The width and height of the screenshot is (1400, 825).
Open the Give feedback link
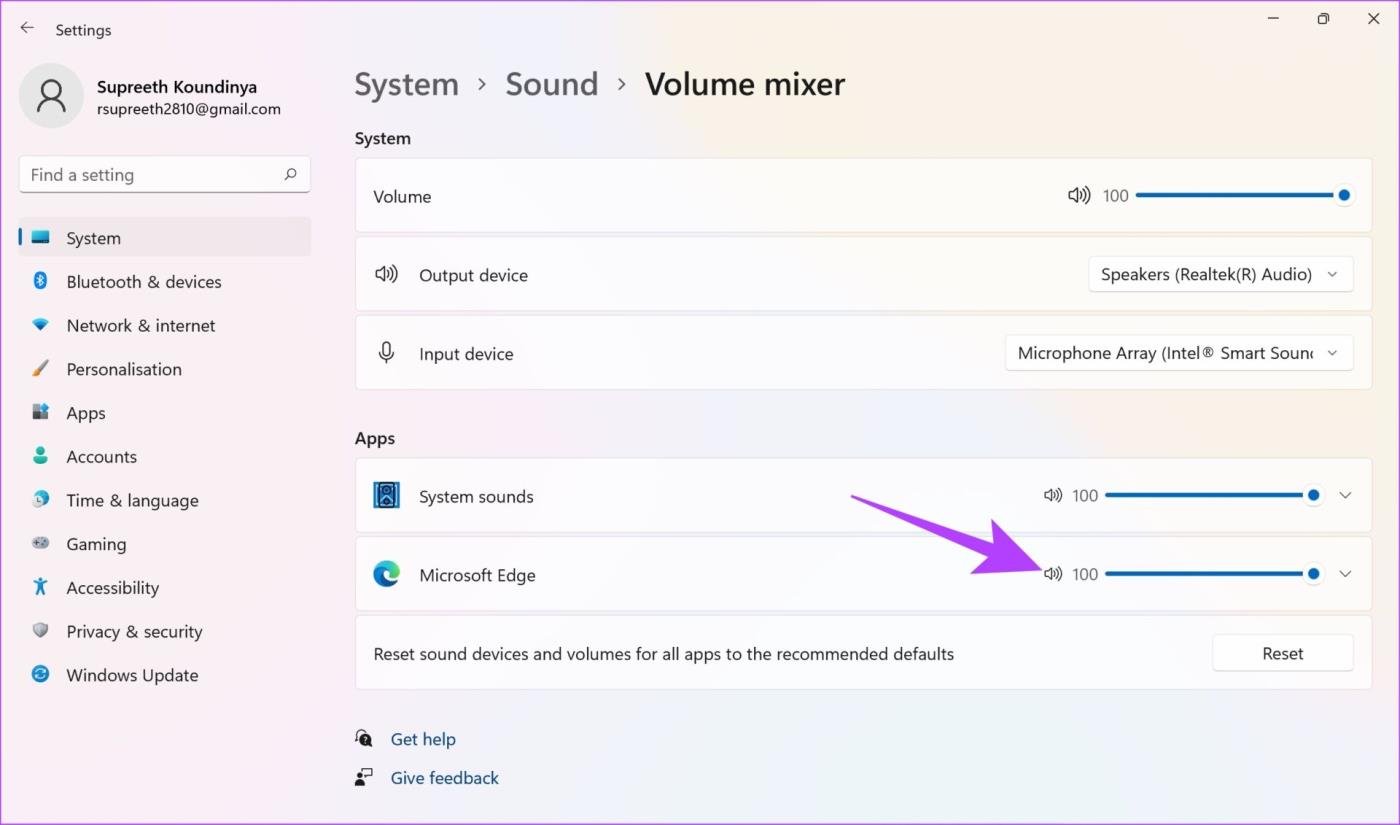click(444, 778)
